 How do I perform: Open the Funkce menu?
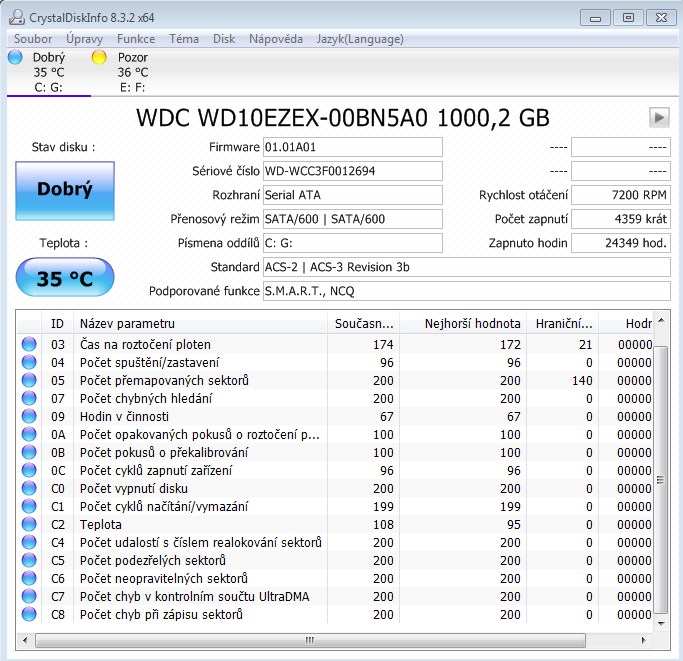click(136, 39)
